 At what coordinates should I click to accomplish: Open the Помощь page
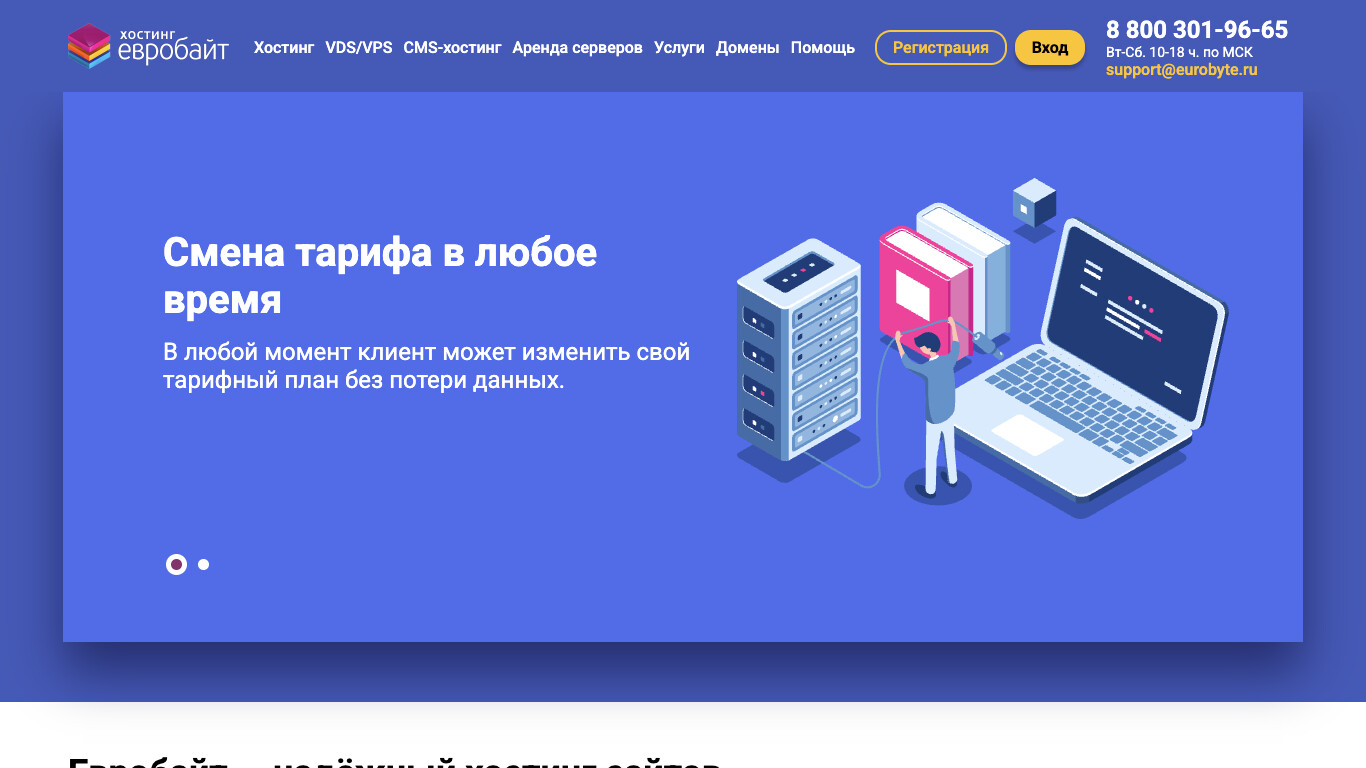pyautogui.click(x=823, y=47)
